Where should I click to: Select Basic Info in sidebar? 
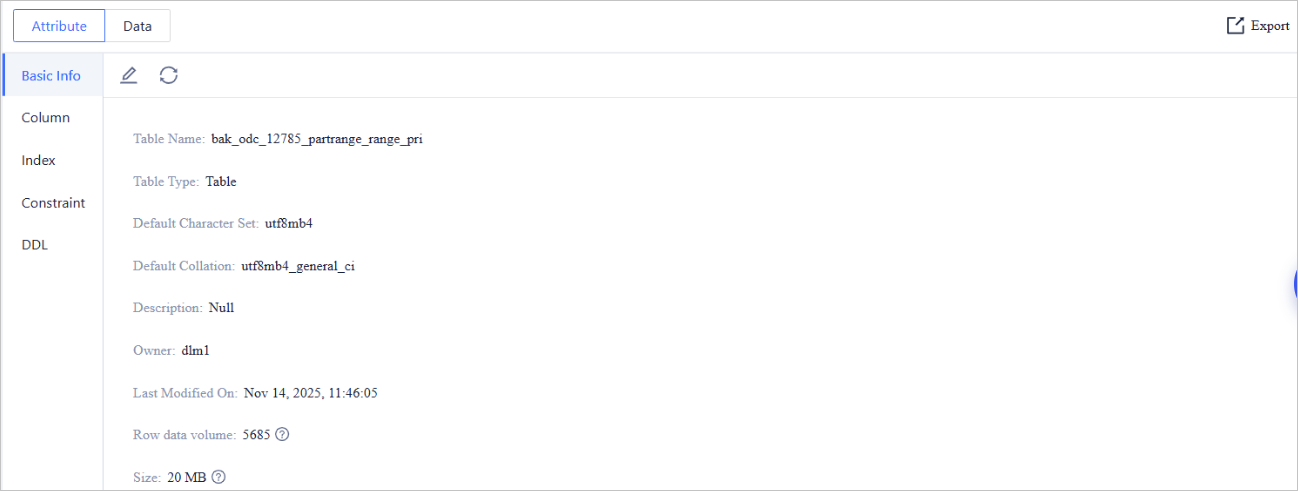click(52, 76)
